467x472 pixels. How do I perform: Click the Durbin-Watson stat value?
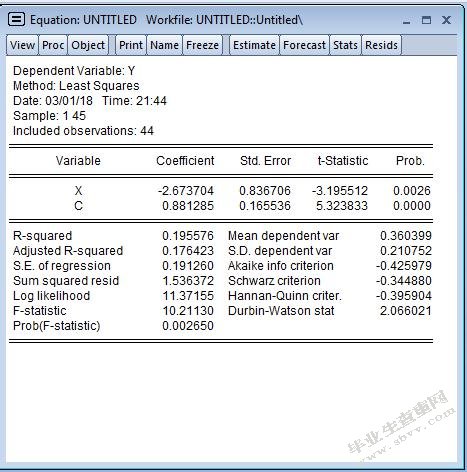[x=406, y=311]
